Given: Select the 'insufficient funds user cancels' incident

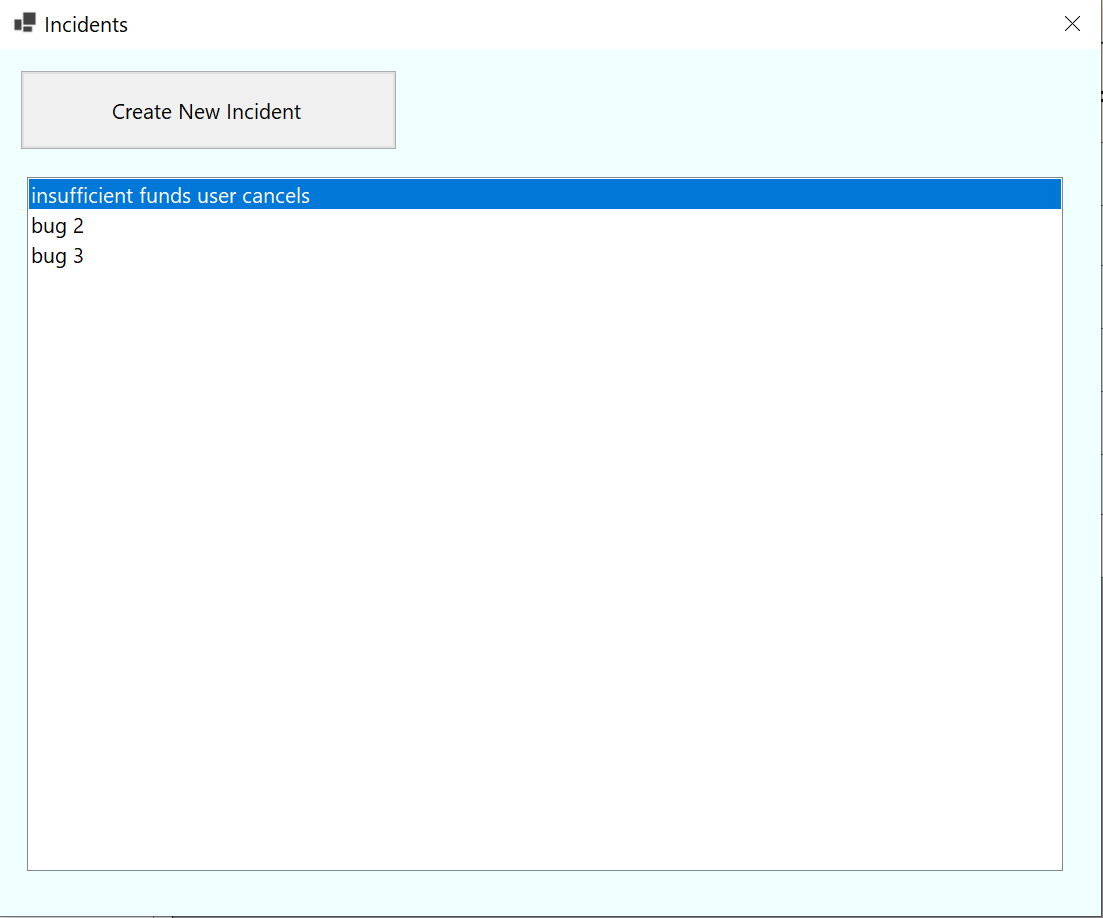Looking at the screenshot, I should (170, 196).
